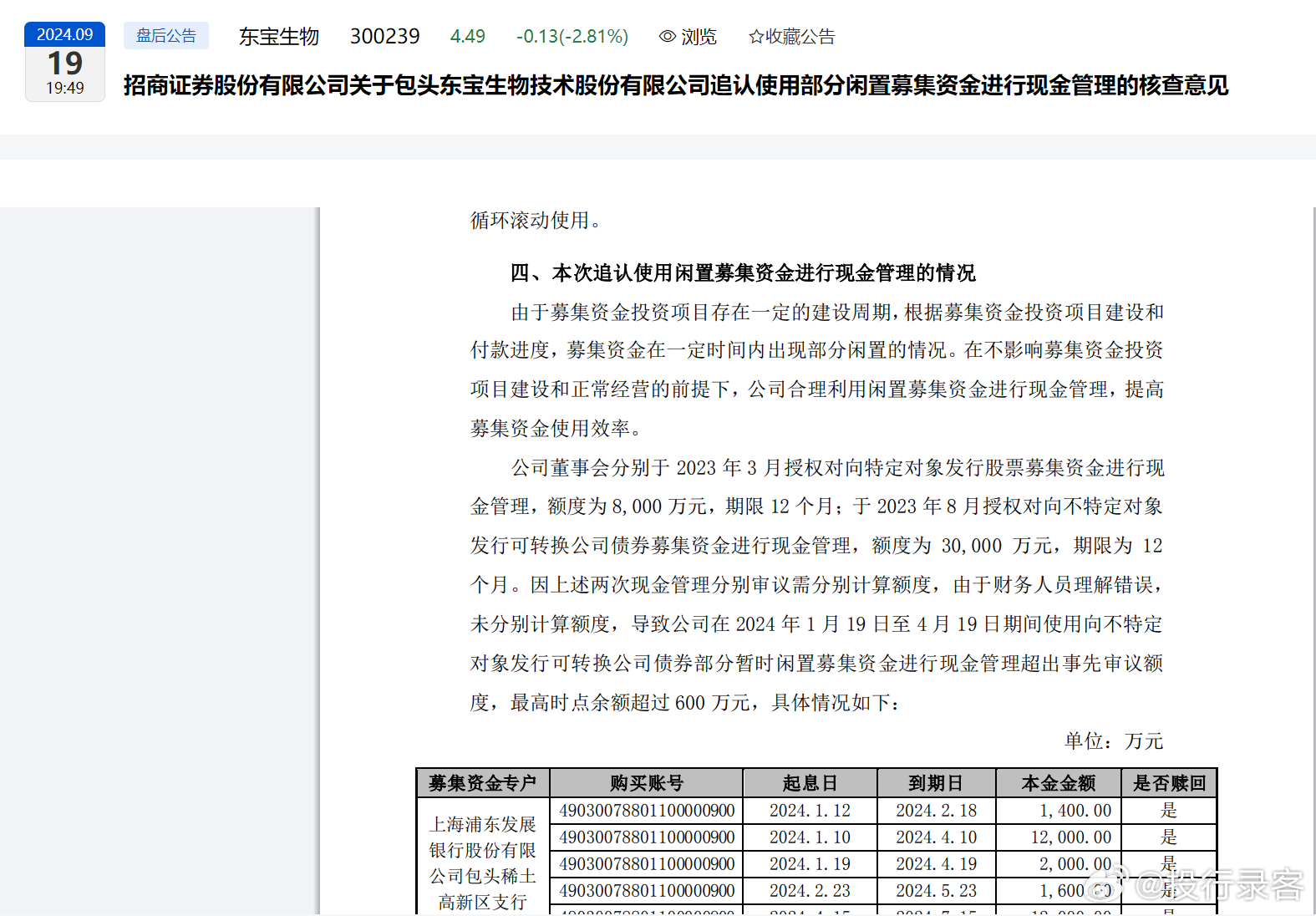Viewport: 1316px width, 916px height.
Task: Click the 浏览 label
Action: tap(699, 37)
